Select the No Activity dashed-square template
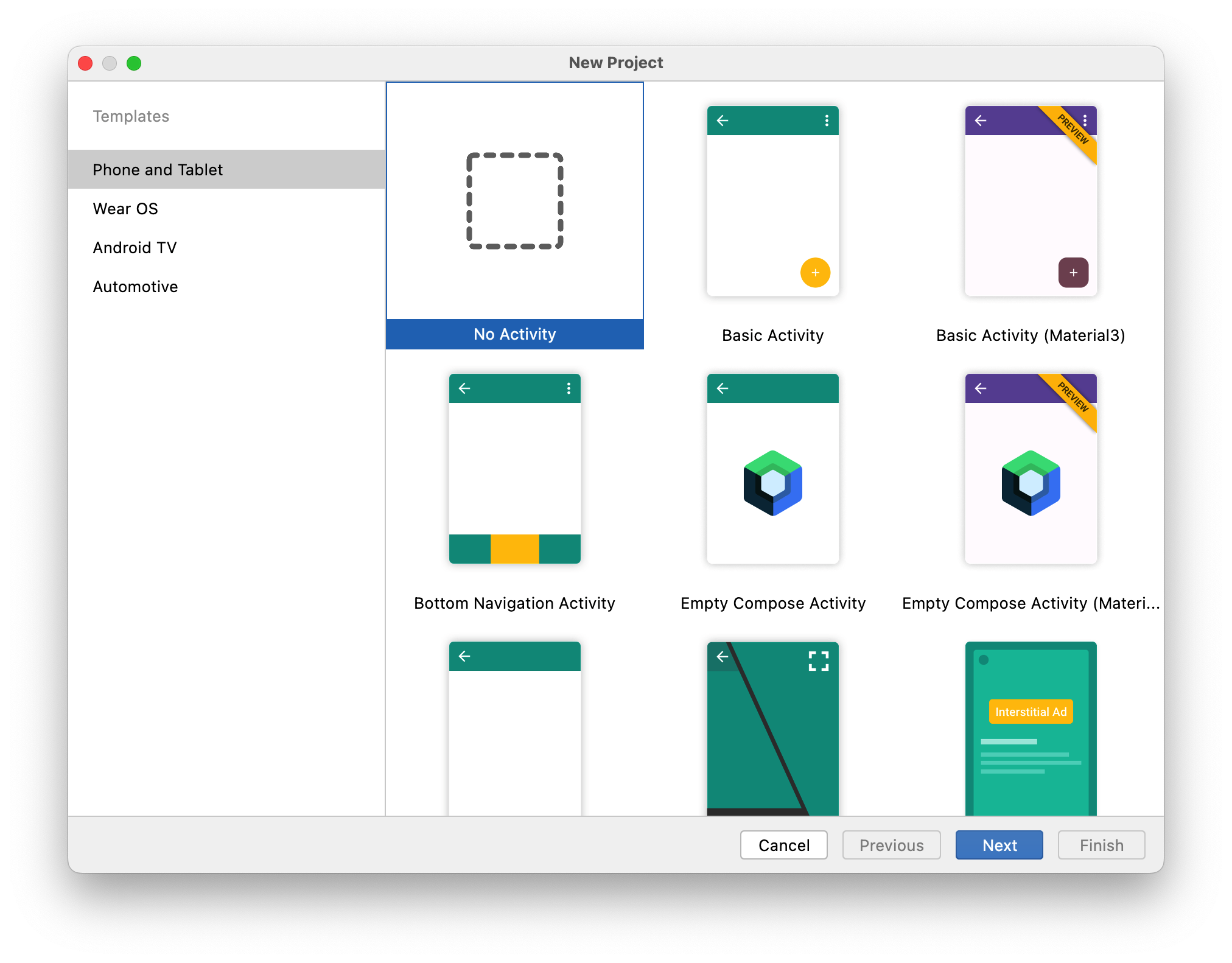This screenshot has height=963, width=1232. [514, 201]
